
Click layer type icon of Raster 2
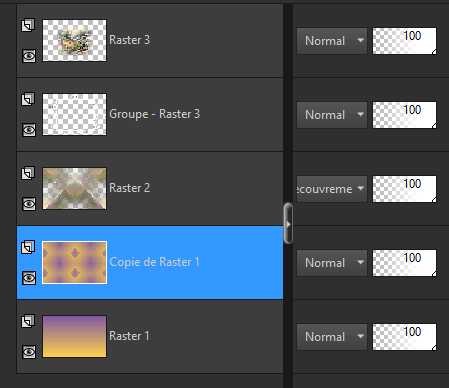click(28, 173)
